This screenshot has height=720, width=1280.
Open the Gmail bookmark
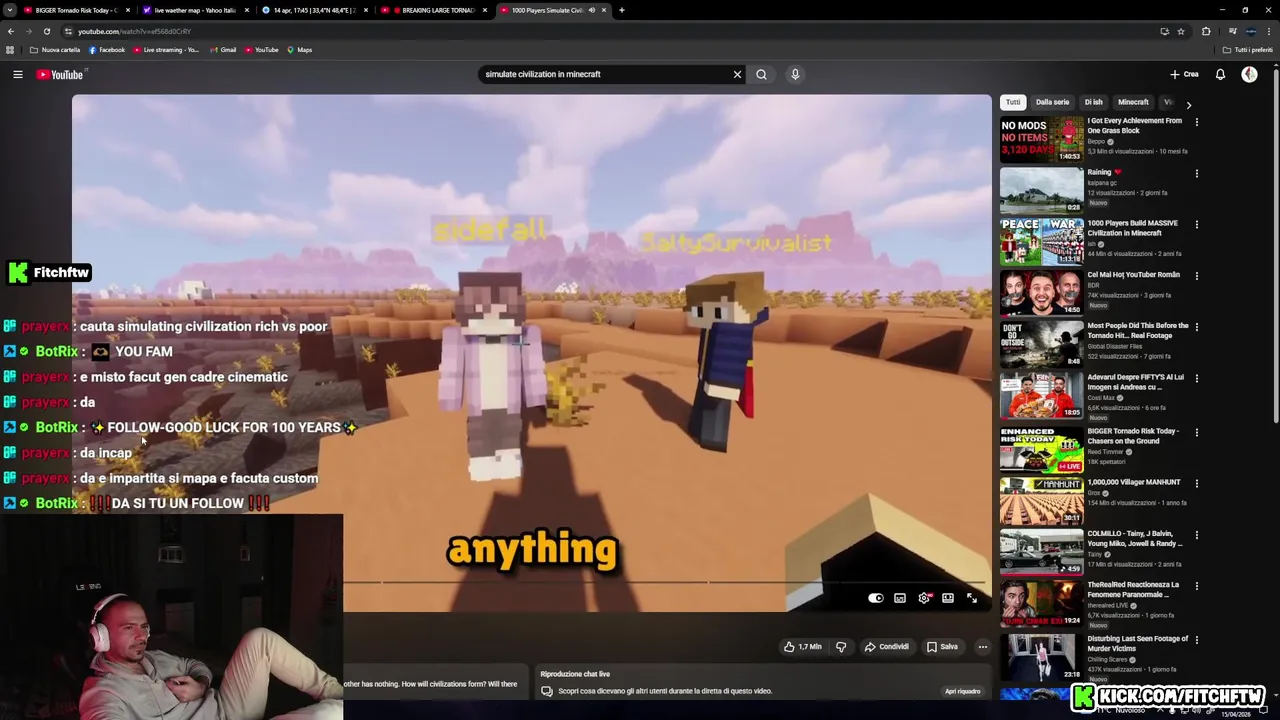[223, 50]
